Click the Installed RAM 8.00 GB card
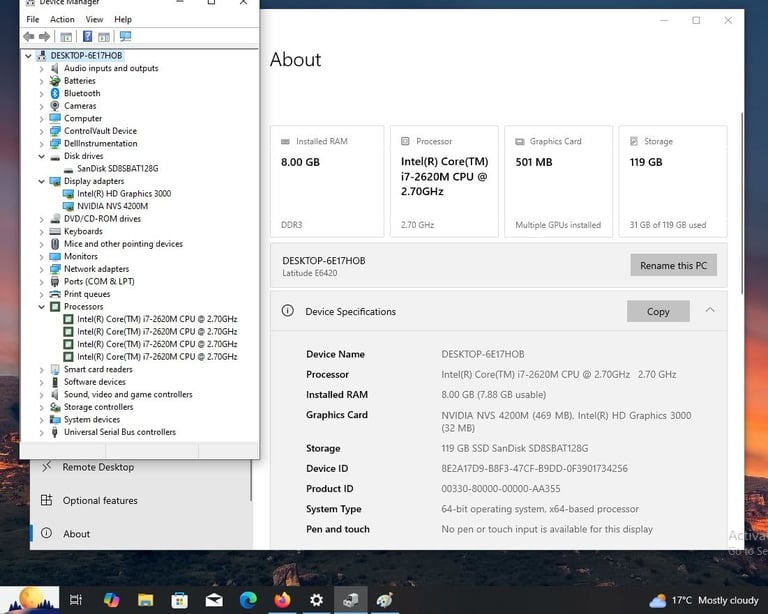The width and height of the screenshot is (768, 614). [327, 181]
